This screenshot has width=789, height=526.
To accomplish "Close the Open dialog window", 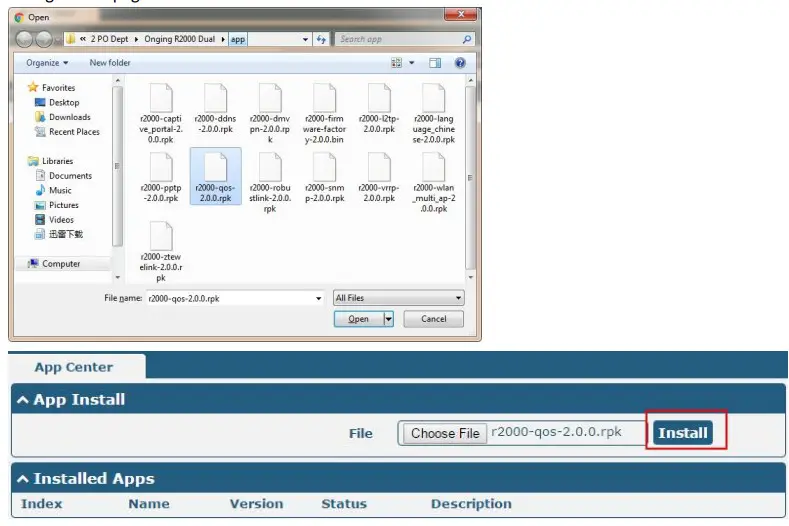I will (460, 15).
